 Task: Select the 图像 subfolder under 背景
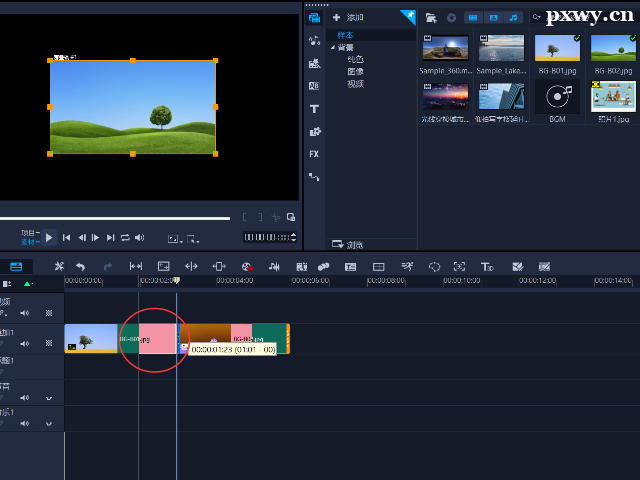point(354,72)
